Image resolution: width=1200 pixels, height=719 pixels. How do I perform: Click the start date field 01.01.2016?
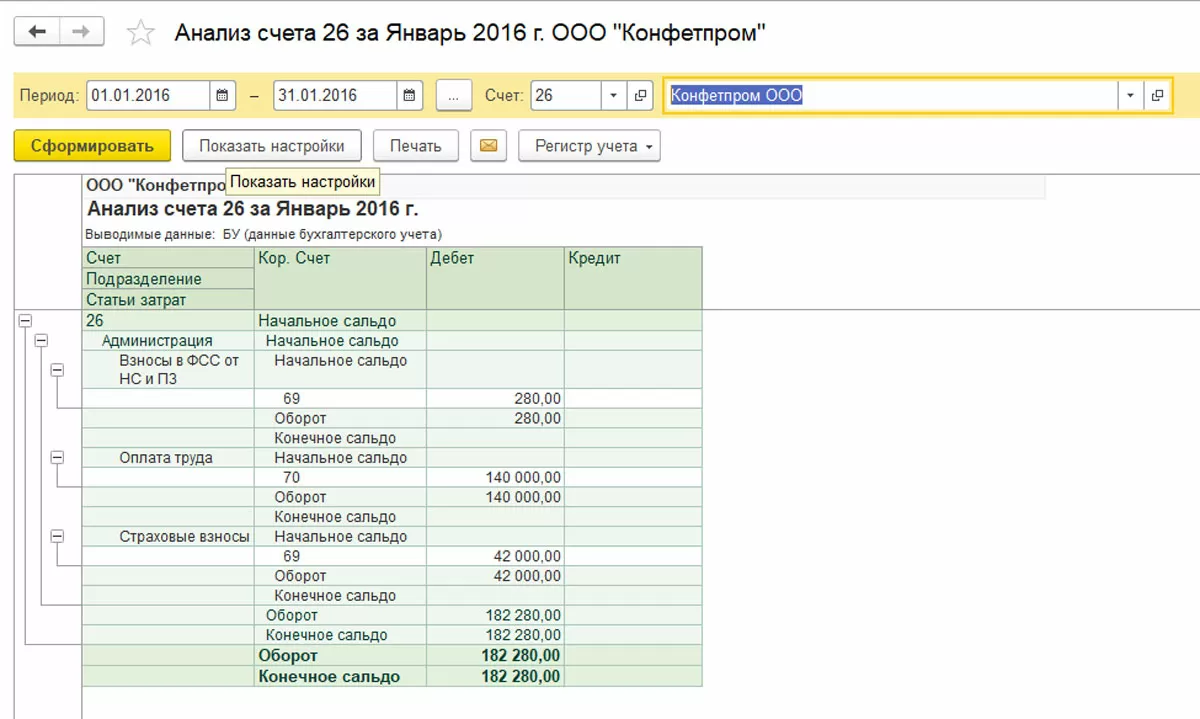149,96
